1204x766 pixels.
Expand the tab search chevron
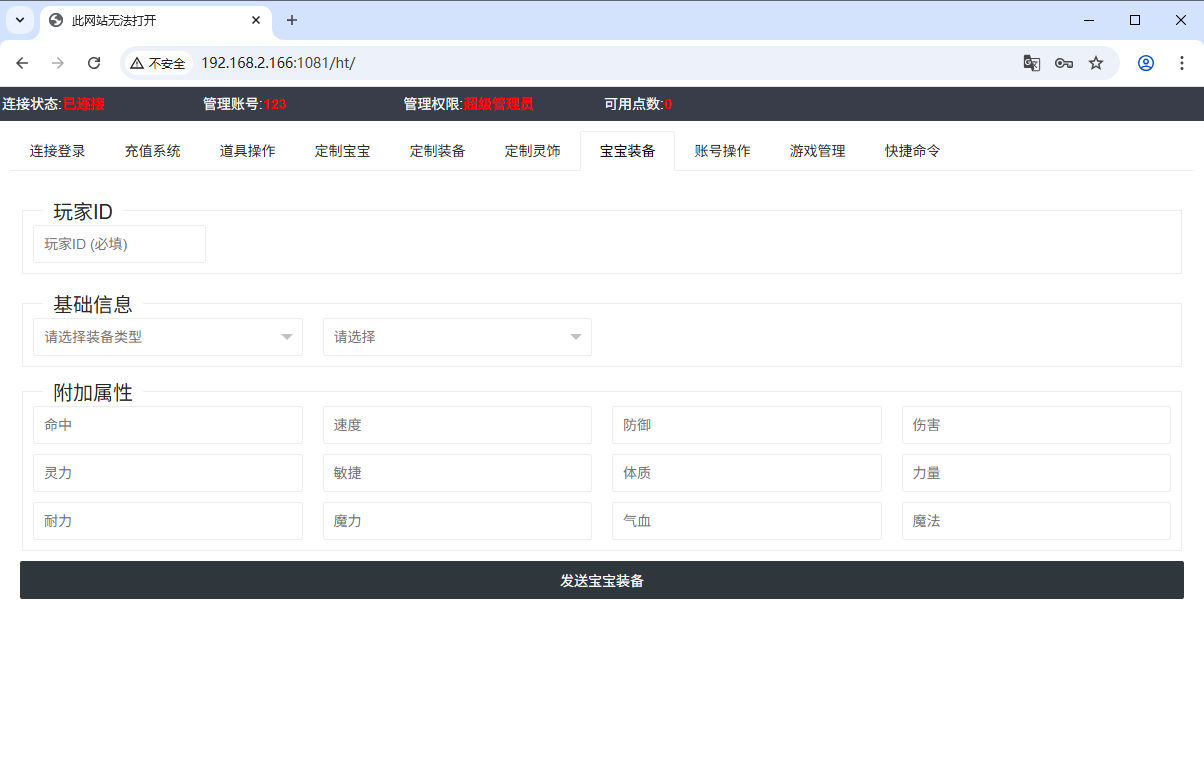(19, 20)
